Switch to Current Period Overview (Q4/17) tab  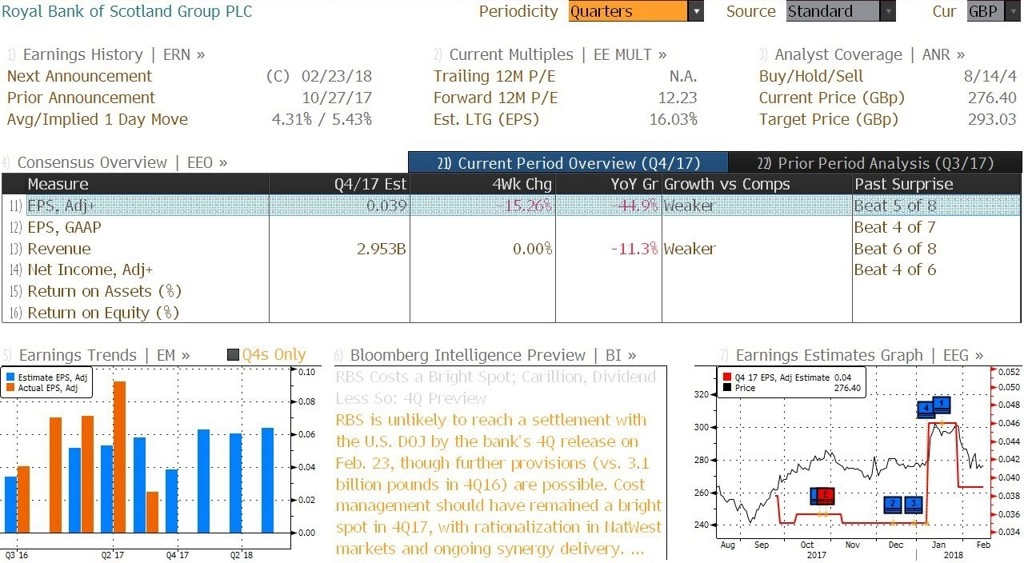pos(568,163)
